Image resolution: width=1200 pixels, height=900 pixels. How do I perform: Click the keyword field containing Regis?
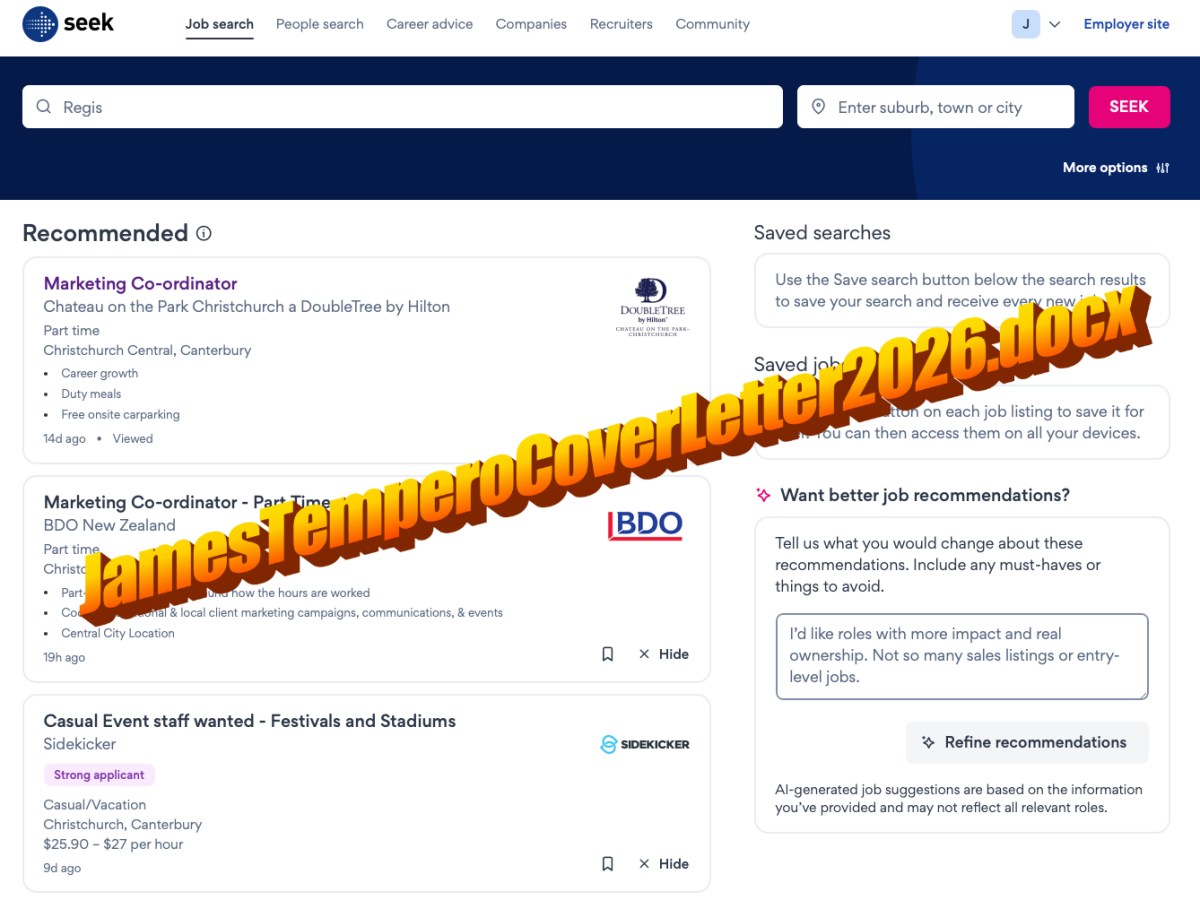pyautogui.click(x=402, y=107)
